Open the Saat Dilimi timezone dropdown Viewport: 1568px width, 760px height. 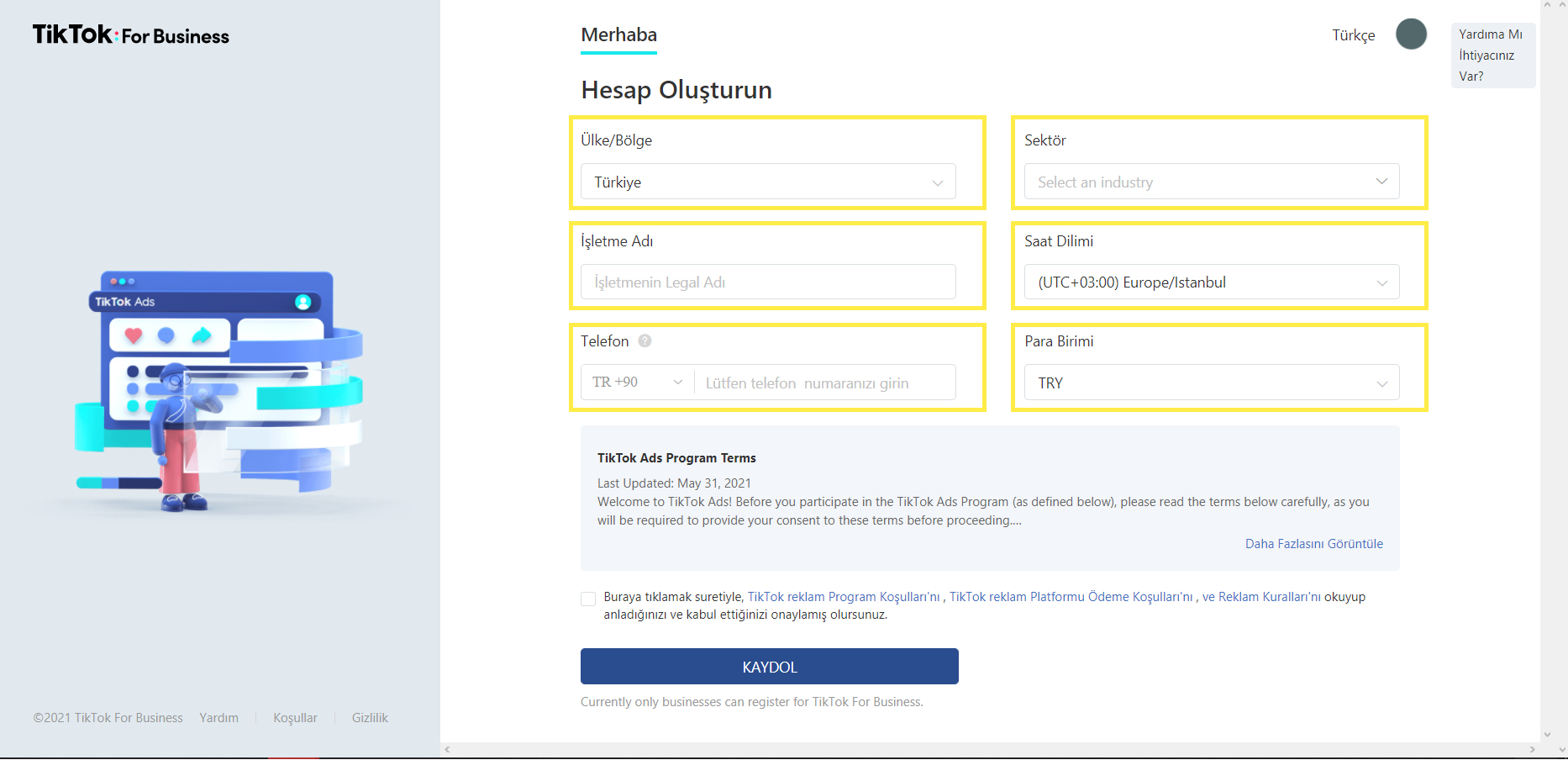1212,282
